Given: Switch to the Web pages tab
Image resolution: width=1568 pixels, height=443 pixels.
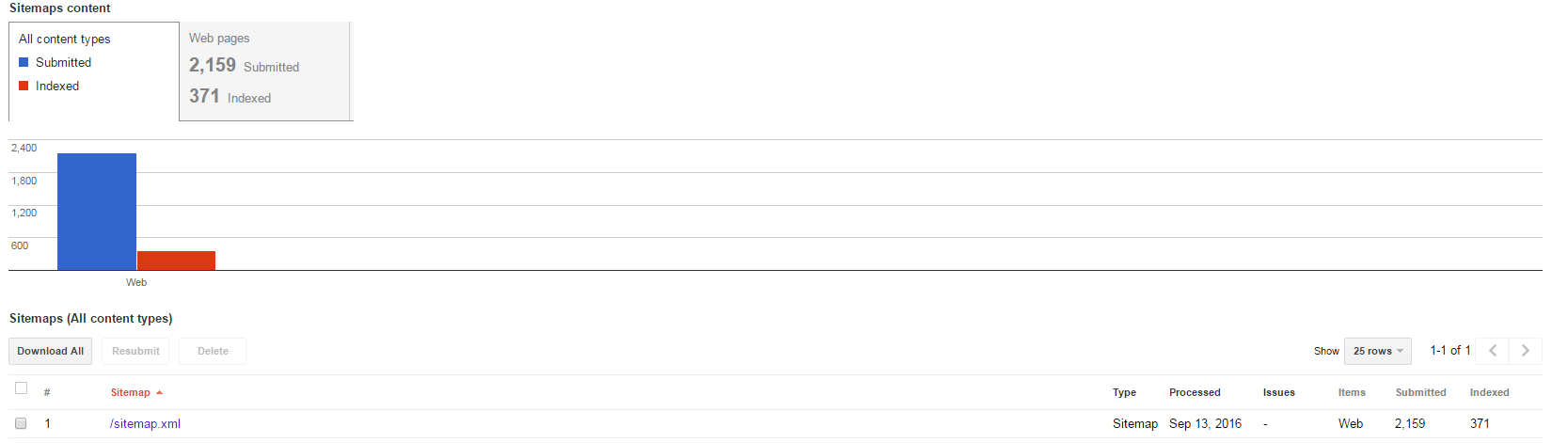Looking at the screenshot, I should point(264,71).
